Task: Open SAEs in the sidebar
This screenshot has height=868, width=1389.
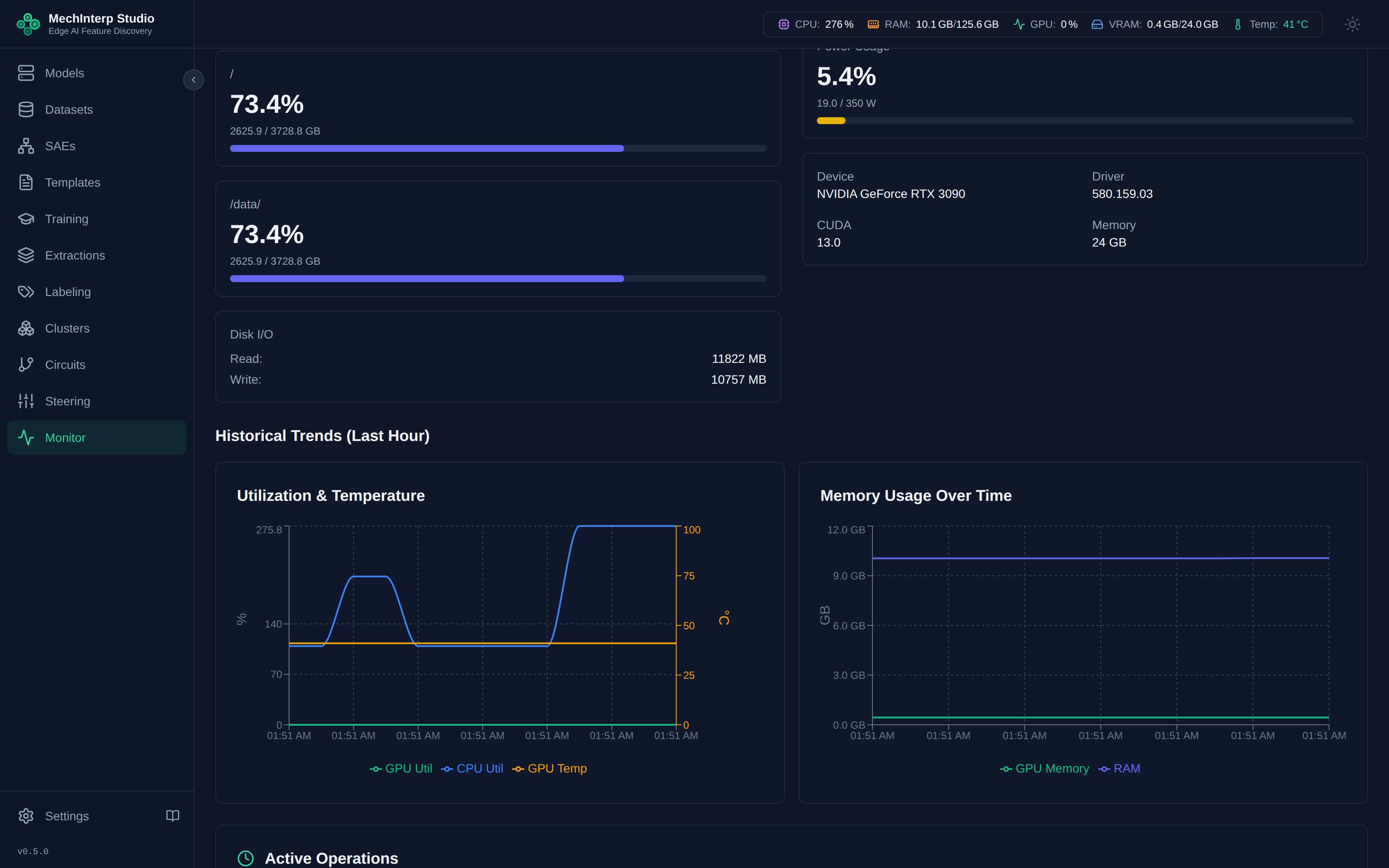Action: point(96,146)
